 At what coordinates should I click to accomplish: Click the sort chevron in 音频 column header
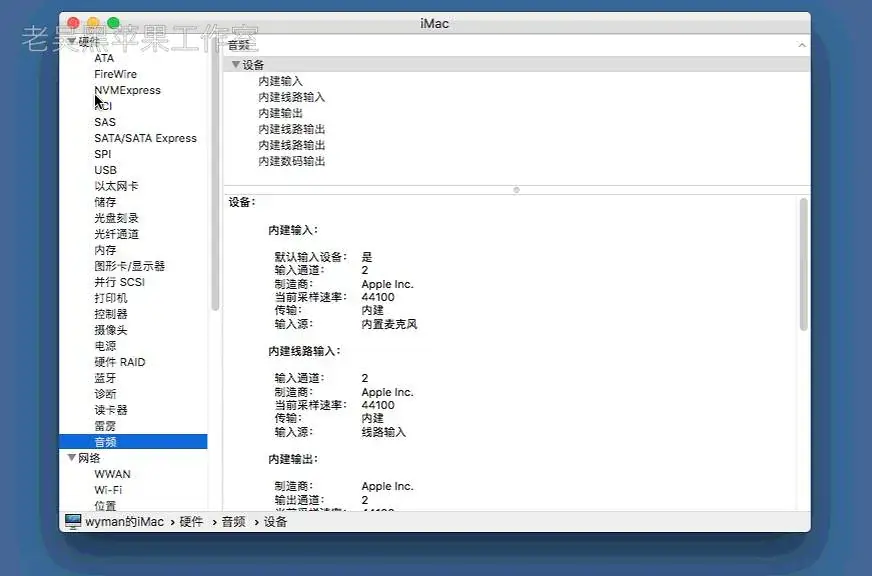[802, 45]
